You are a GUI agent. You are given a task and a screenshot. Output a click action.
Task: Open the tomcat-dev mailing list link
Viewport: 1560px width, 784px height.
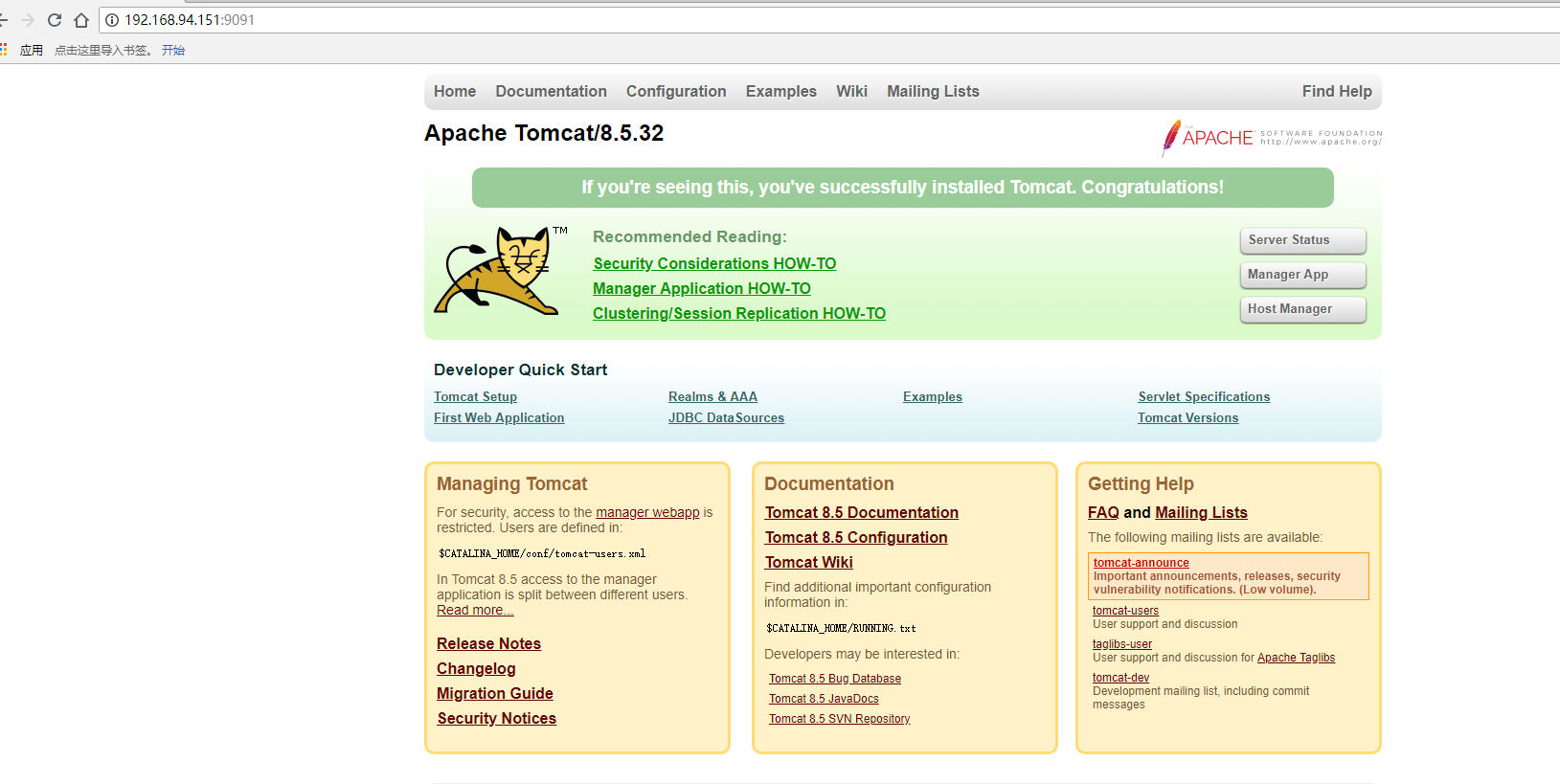[1120, 678]
